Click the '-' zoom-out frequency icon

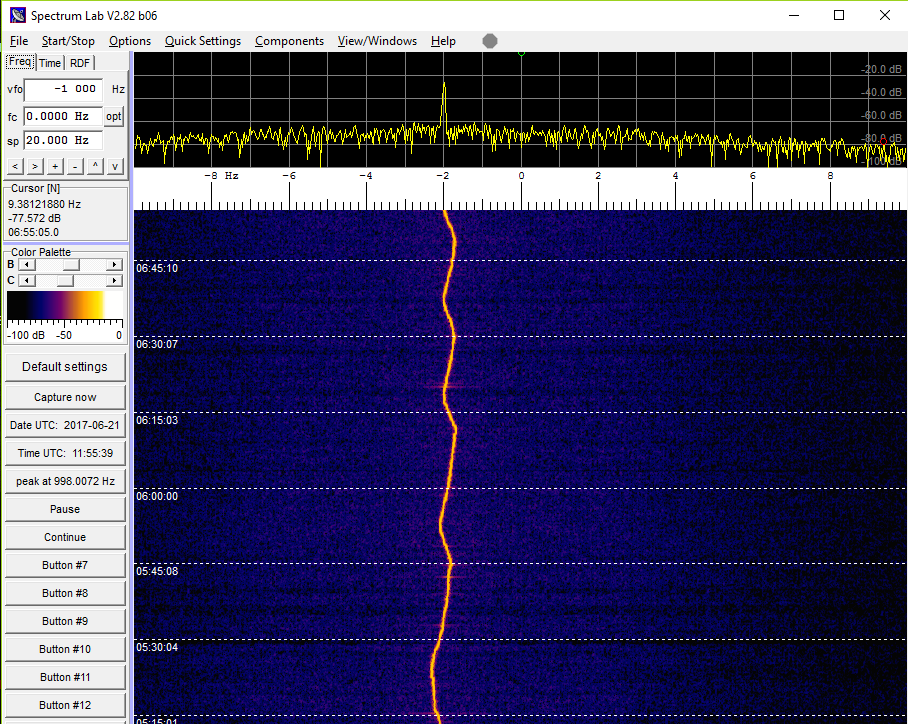click(75, 166)
